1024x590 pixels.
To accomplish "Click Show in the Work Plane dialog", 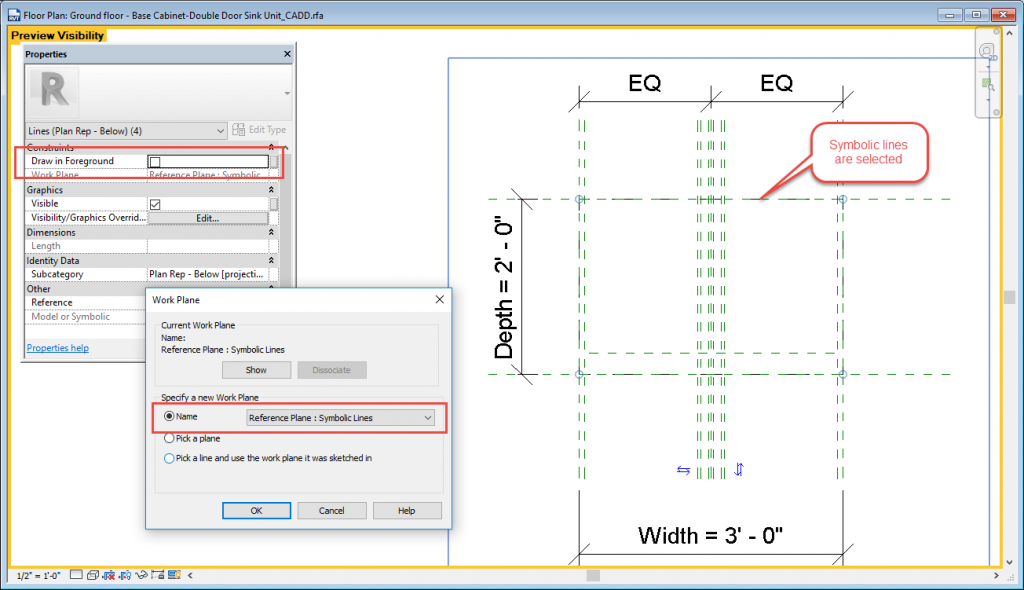I will pos(256,370).
